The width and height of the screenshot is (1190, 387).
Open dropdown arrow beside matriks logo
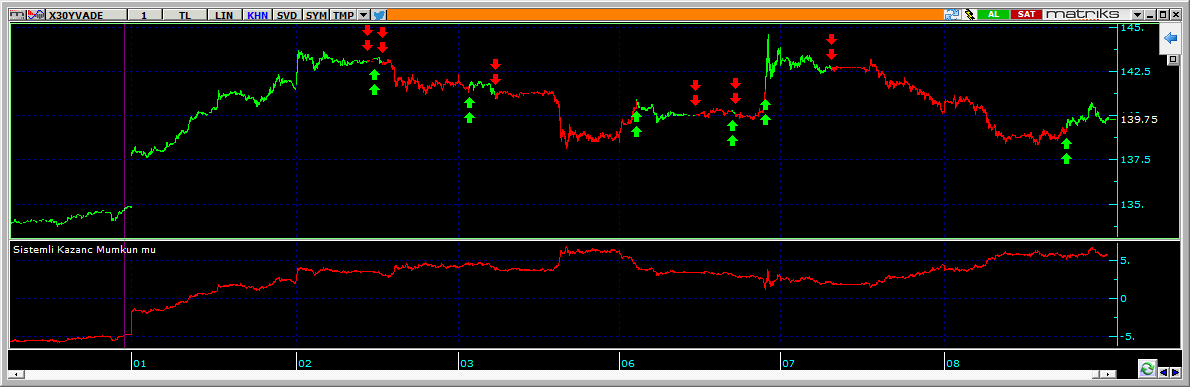click(1137, 14)
